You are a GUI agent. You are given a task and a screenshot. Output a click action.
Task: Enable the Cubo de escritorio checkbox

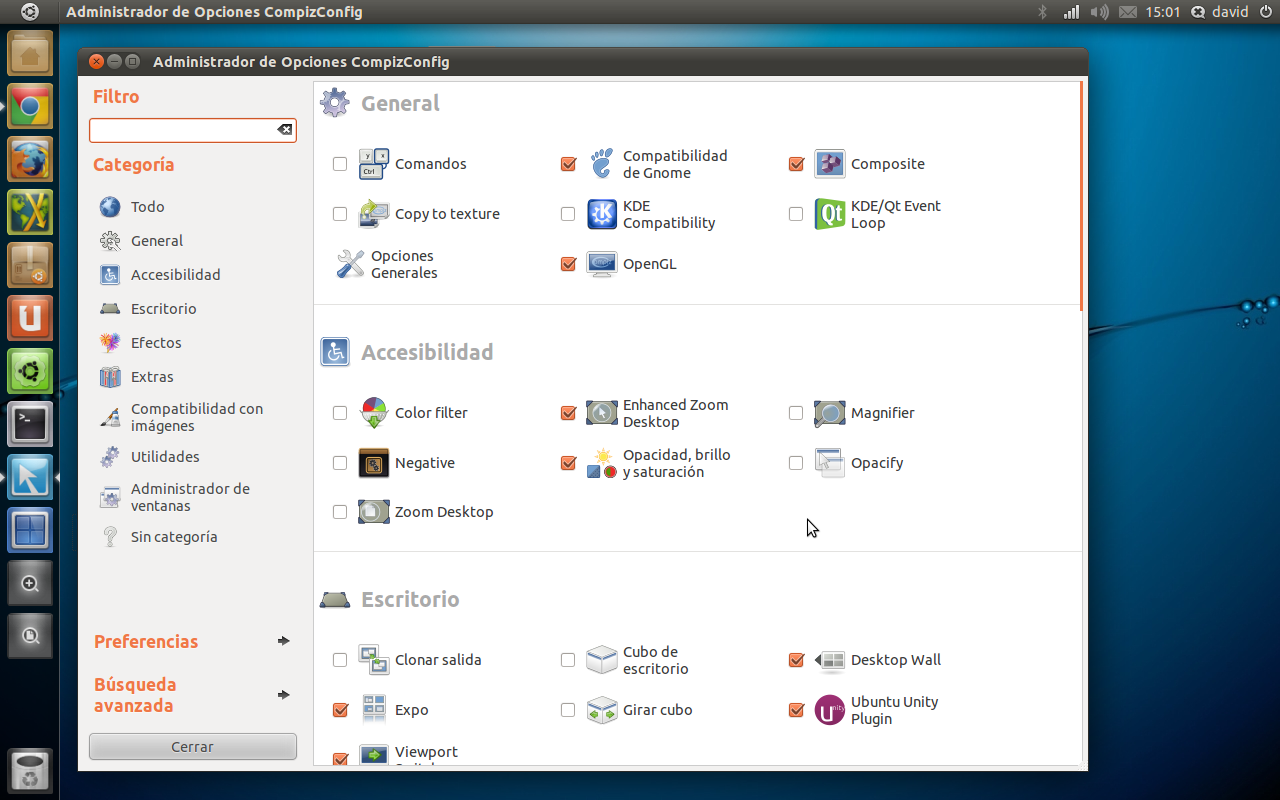568,659
